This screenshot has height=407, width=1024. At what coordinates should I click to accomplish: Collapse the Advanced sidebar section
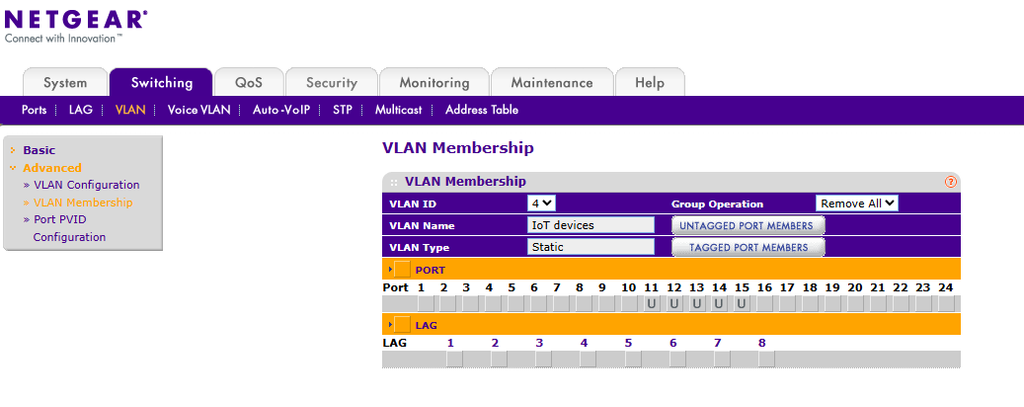click(x=52, y=167)
